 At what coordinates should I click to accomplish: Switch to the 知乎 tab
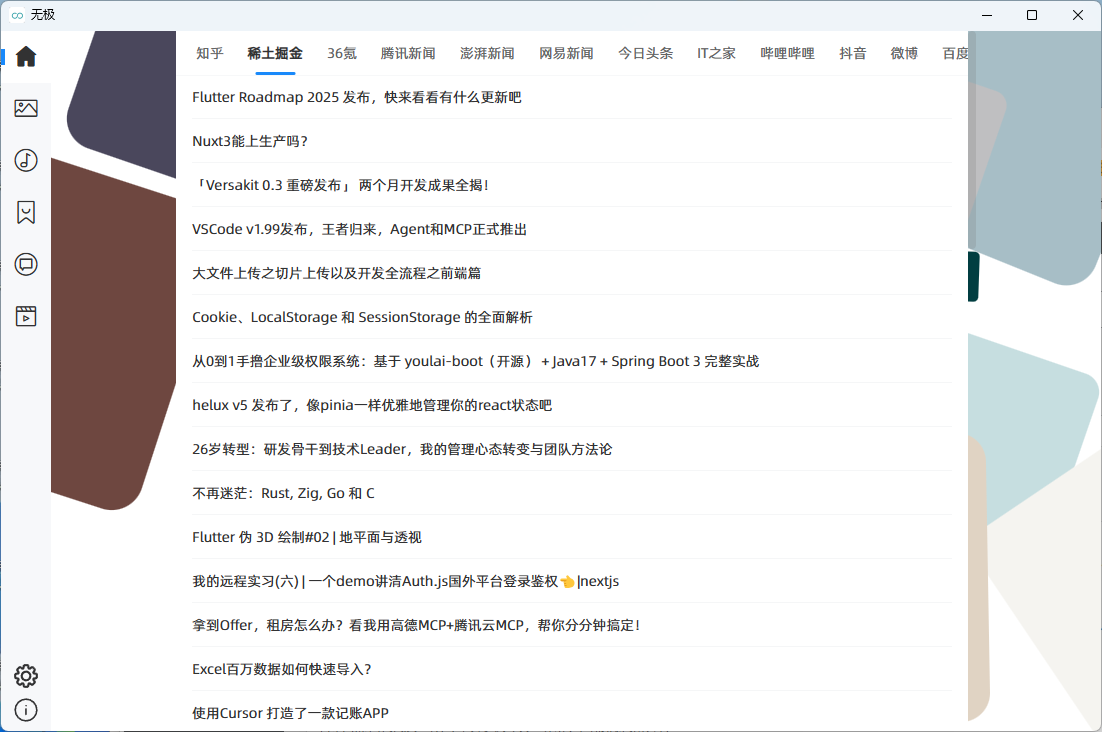click(x=210, y=54)
